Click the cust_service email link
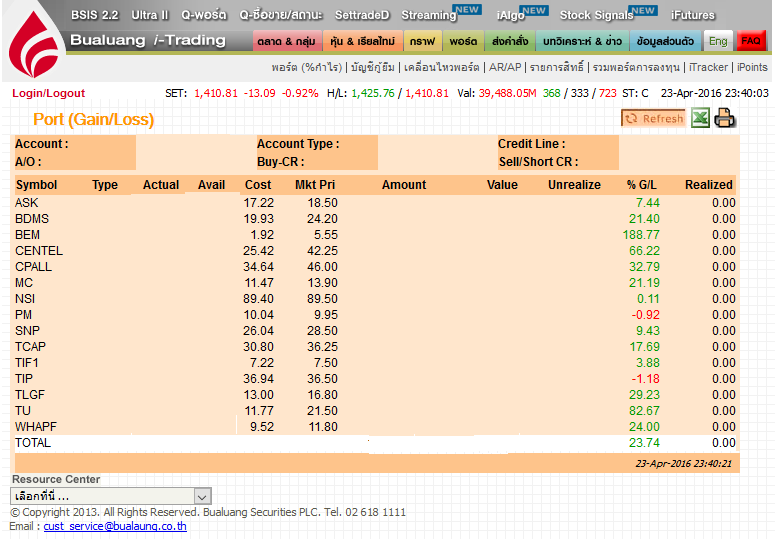775x539 pixels. (x=115, y=526)
